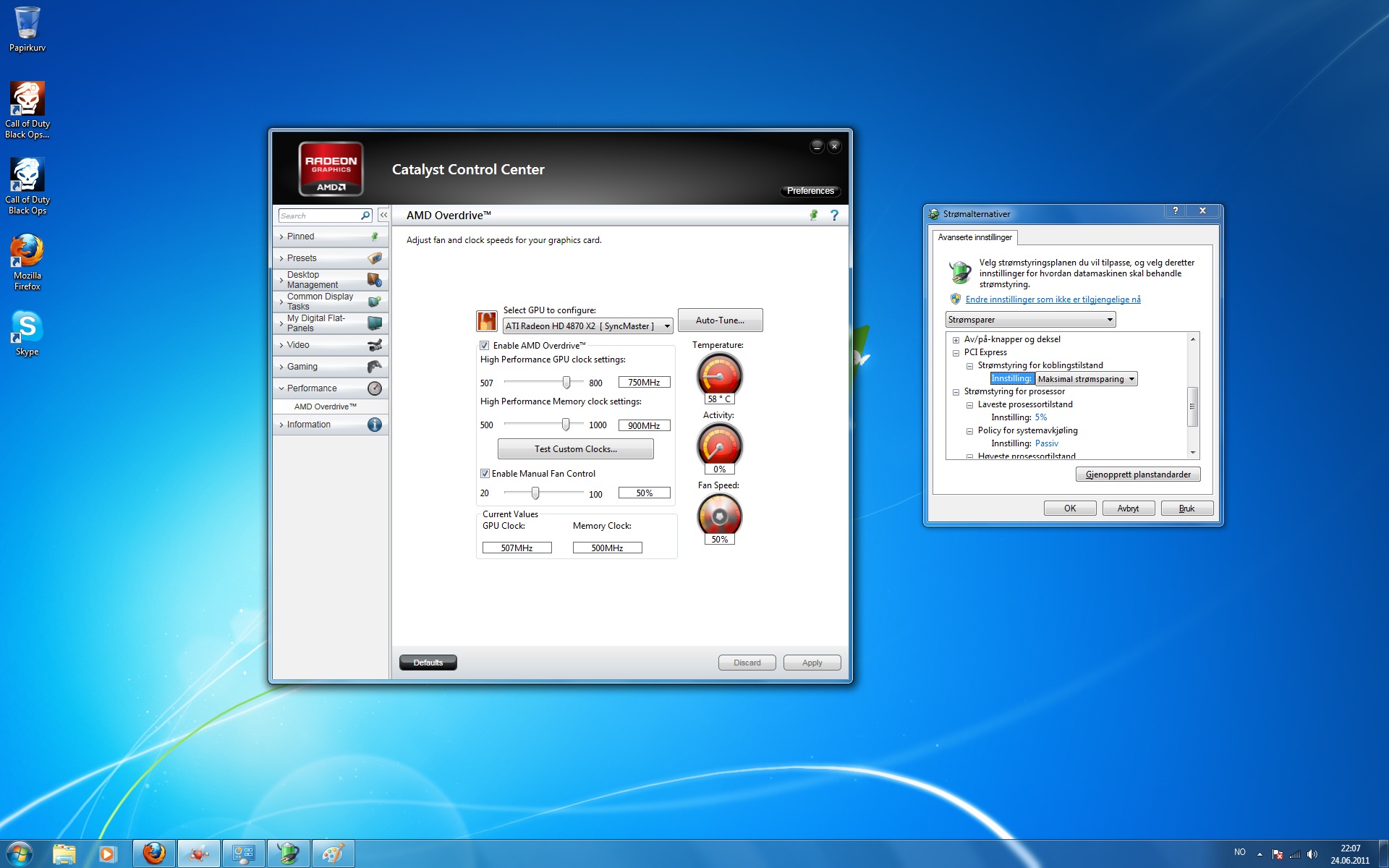Image resolution: width=1389 pixels, height=868 pixels.
Task: Click the Activity gauge dial
Action: coord(719,443)
